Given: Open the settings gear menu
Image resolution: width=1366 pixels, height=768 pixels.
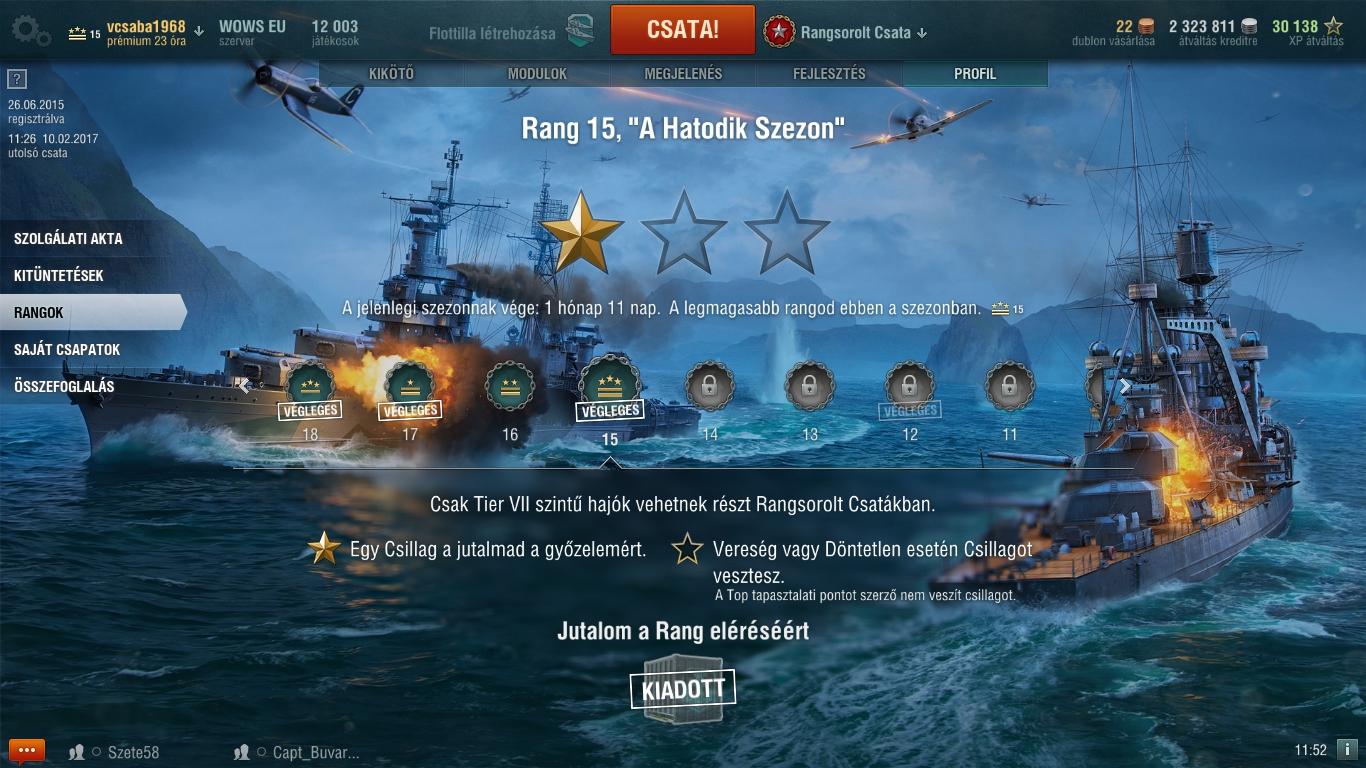Looking at the screenshot, I should click(x=32, y=31).
